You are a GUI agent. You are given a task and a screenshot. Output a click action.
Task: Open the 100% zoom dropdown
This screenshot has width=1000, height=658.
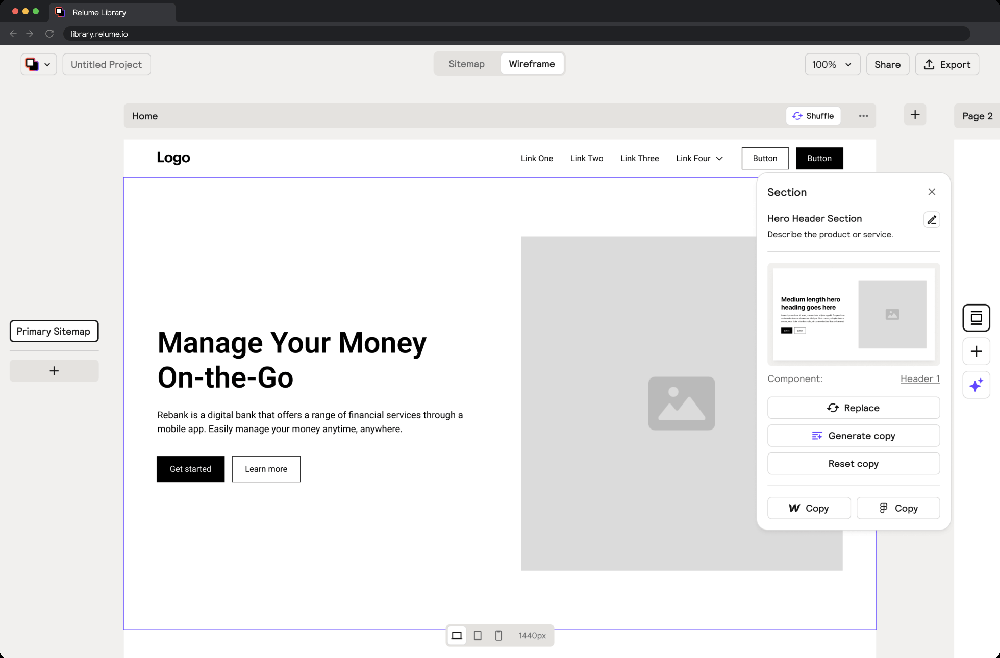832,64
